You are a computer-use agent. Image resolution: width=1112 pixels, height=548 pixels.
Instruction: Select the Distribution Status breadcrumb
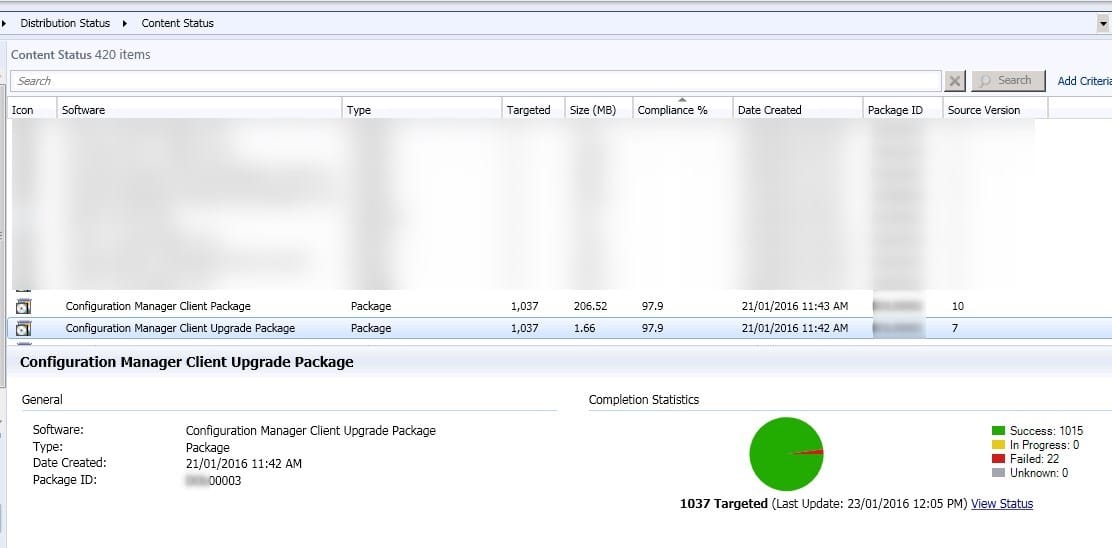pos(65,23)
